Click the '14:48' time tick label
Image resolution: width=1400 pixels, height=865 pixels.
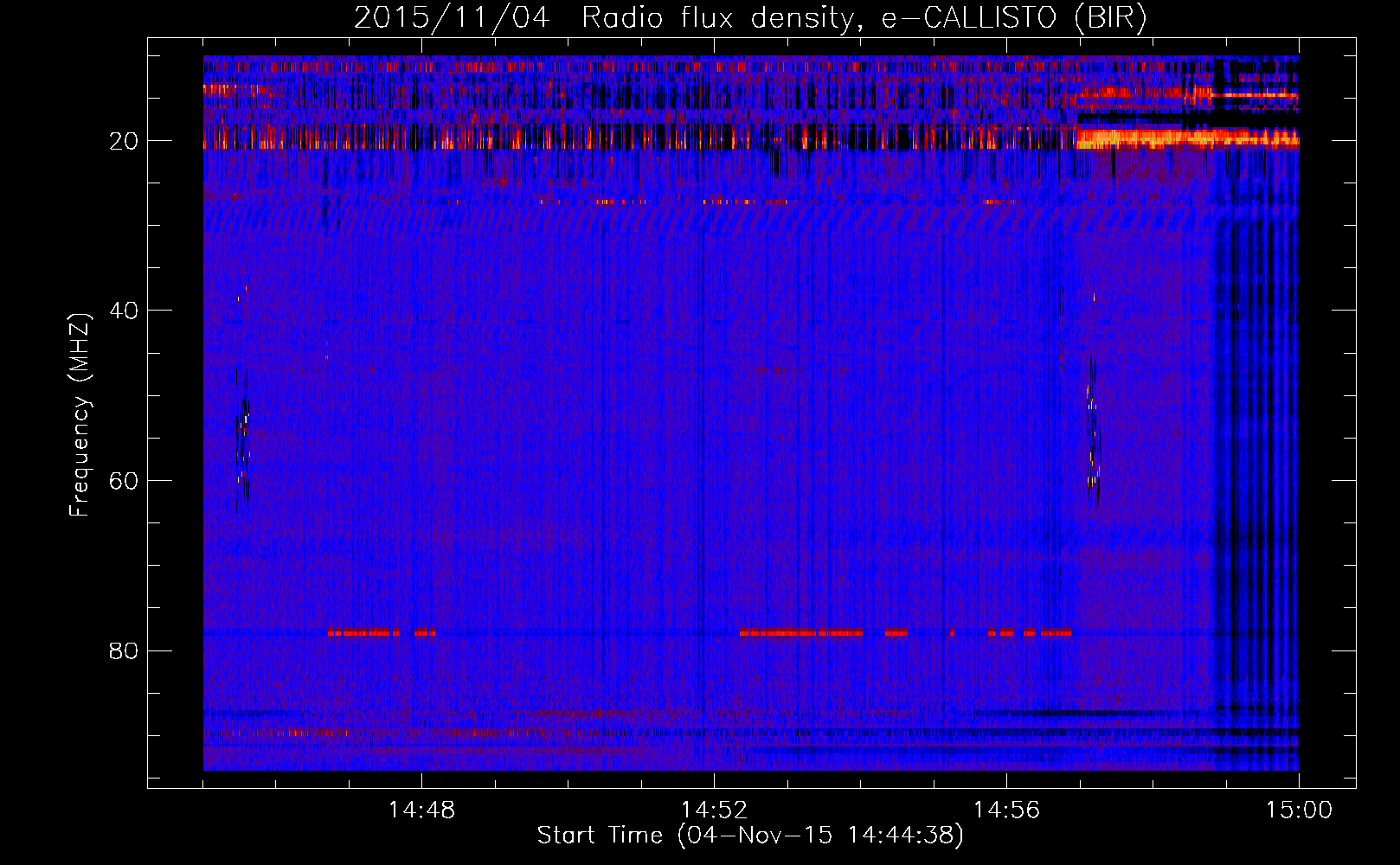[422, 811]
